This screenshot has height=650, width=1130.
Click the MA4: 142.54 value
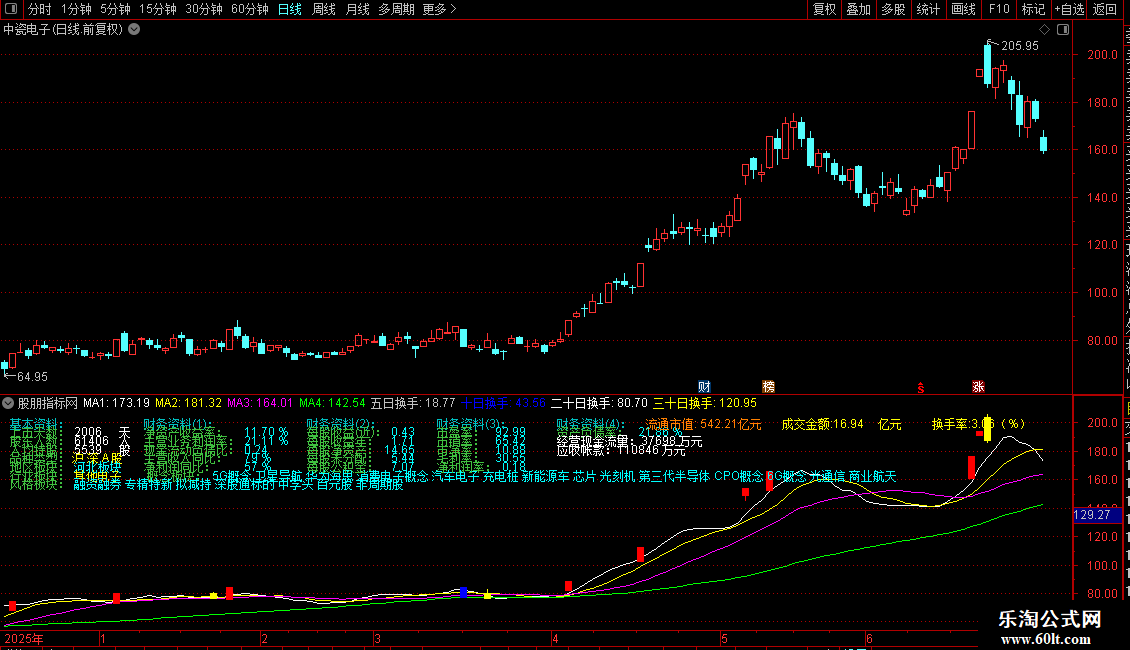tap(332, 404)
